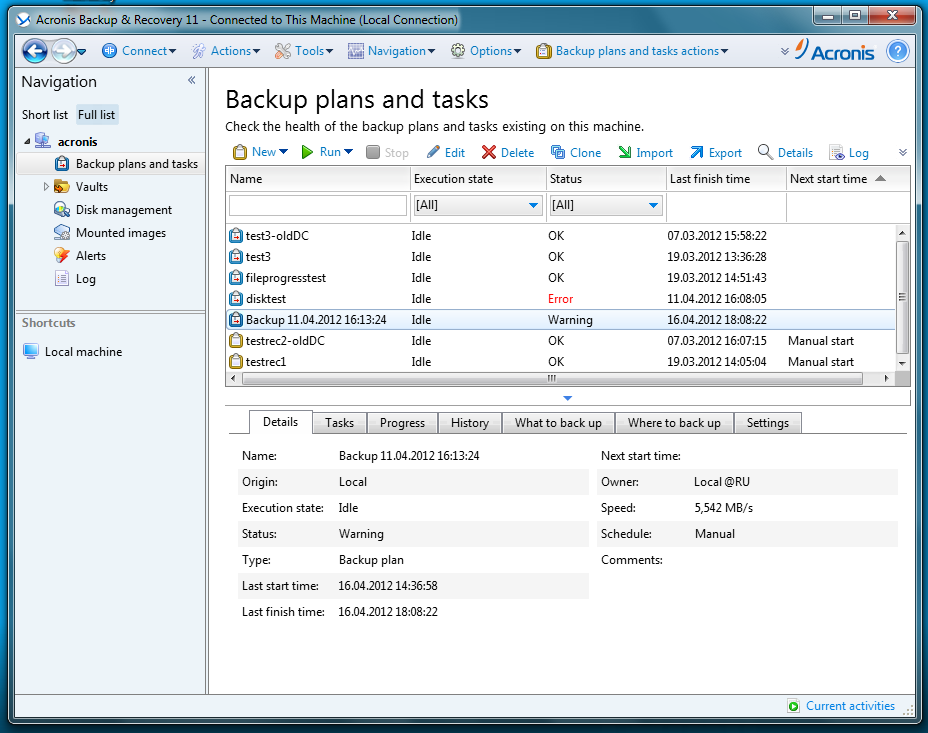Image resolution: width=928 pixels, height=733 pixels.
Task: Open Log in navigation tree
Action: (75, 279)
